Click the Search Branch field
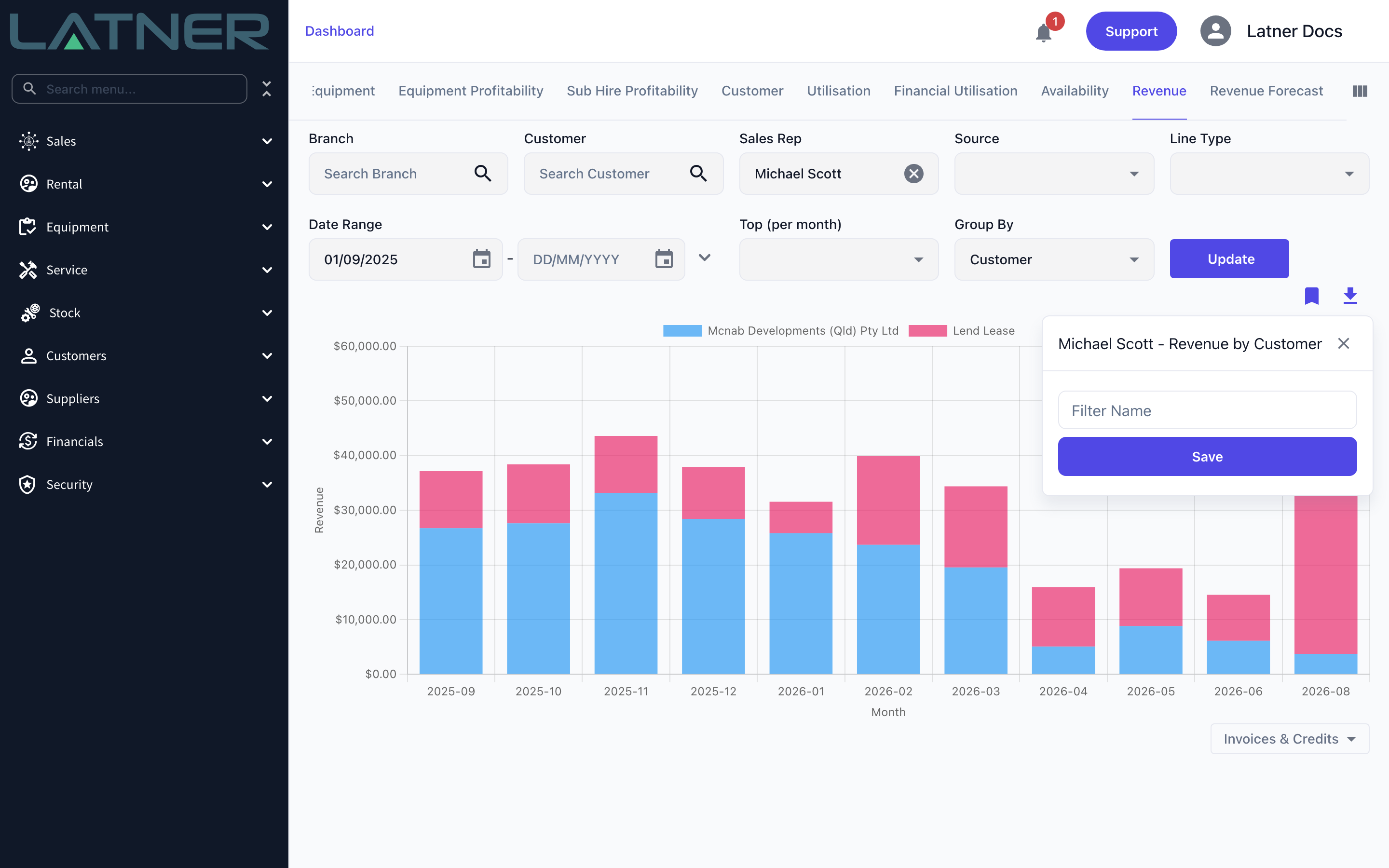The width and height of the screenshot is (1389, 868). (x=408, y=174)
